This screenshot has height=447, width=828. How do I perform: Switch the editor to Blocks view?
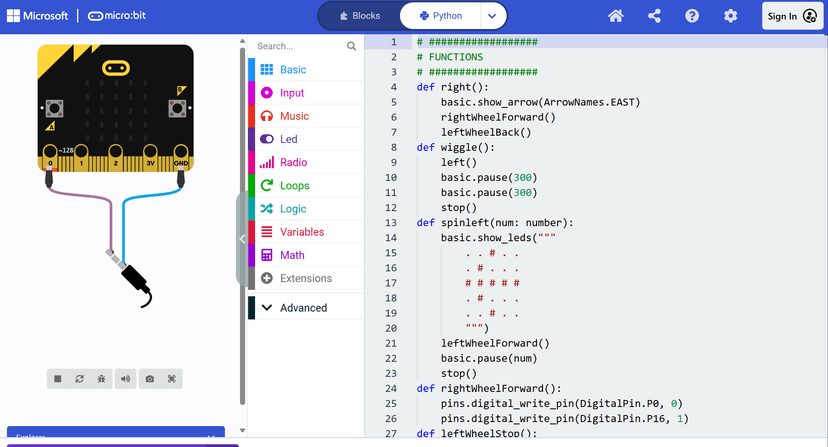[360, 16]
